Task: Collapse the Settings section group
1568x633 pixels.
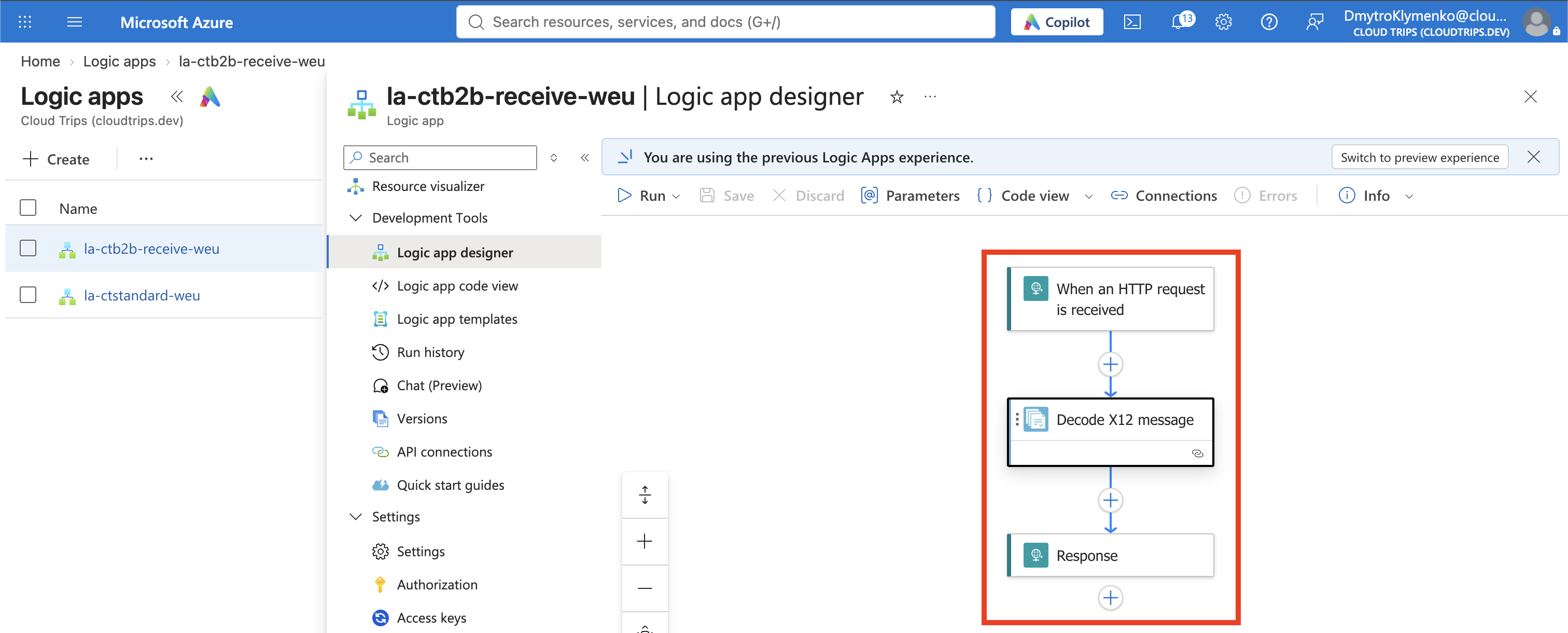Action: coord(356,517)
